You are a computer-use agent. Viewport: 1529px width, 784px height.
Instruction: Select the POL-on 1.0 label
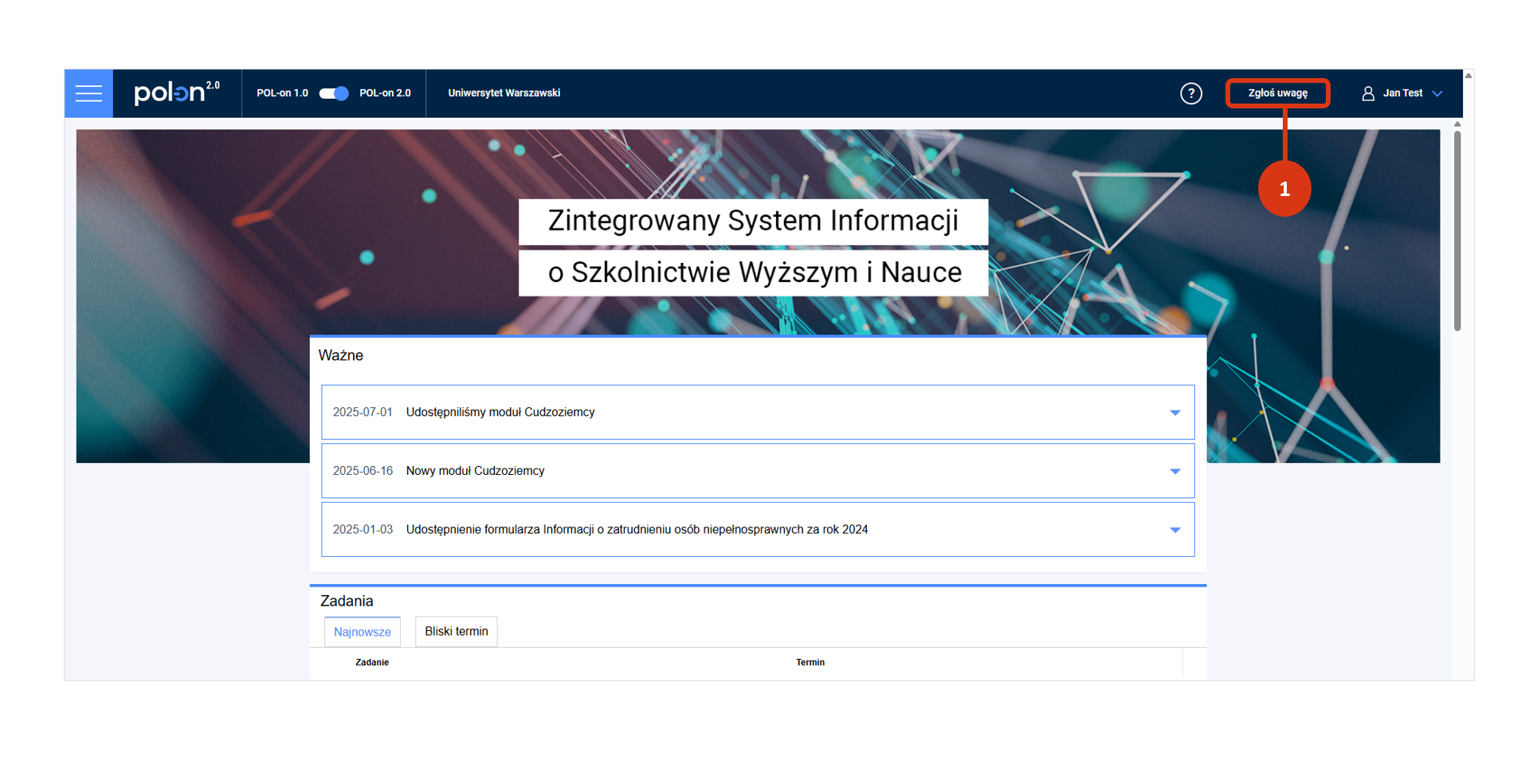point(282,93)
